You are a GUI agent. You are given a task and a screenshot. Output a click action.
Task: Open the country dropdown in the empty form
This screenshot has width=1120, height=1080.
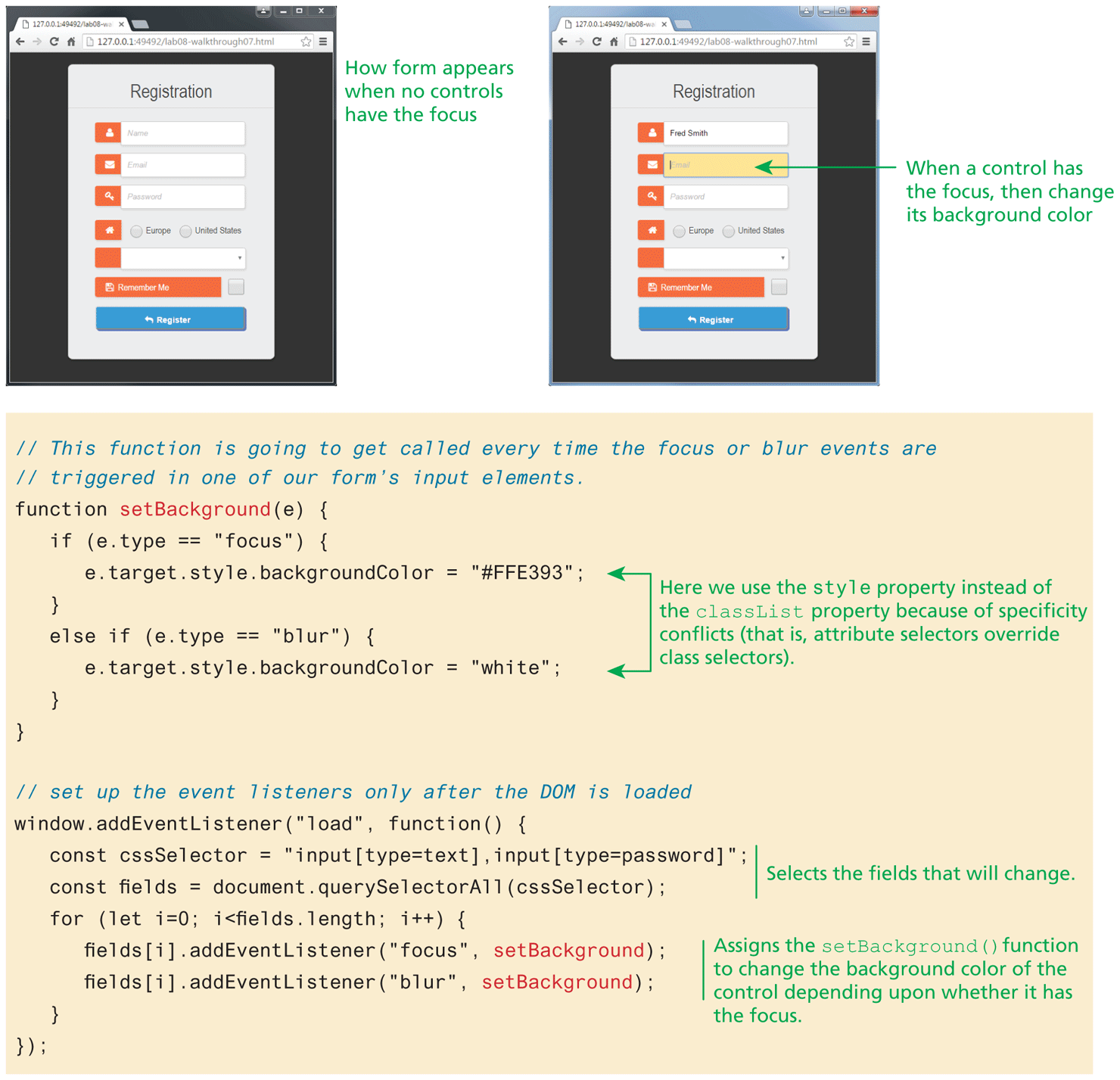pos(182,258)
